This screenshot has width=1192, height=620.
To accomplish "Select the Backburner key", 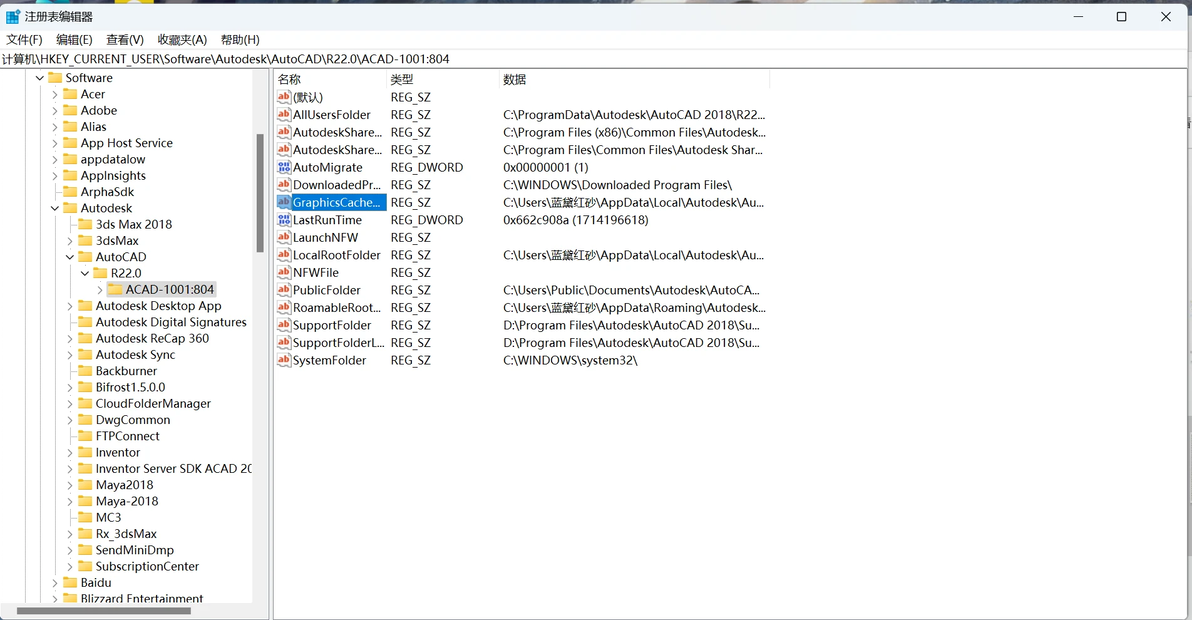I will click(126, 371).
